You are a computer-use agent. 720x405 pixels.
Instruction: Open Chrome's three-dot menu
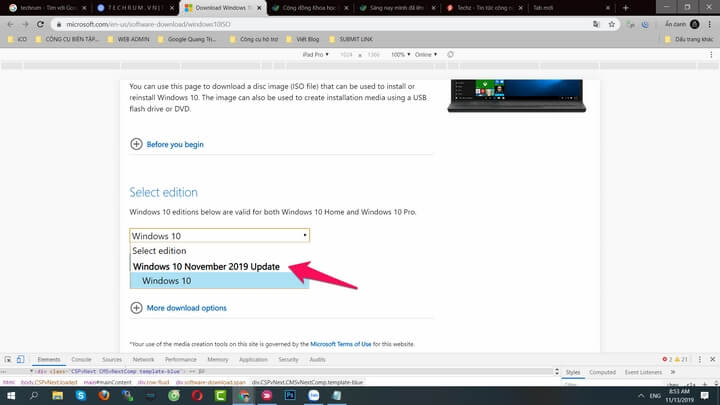coord(710,24)
